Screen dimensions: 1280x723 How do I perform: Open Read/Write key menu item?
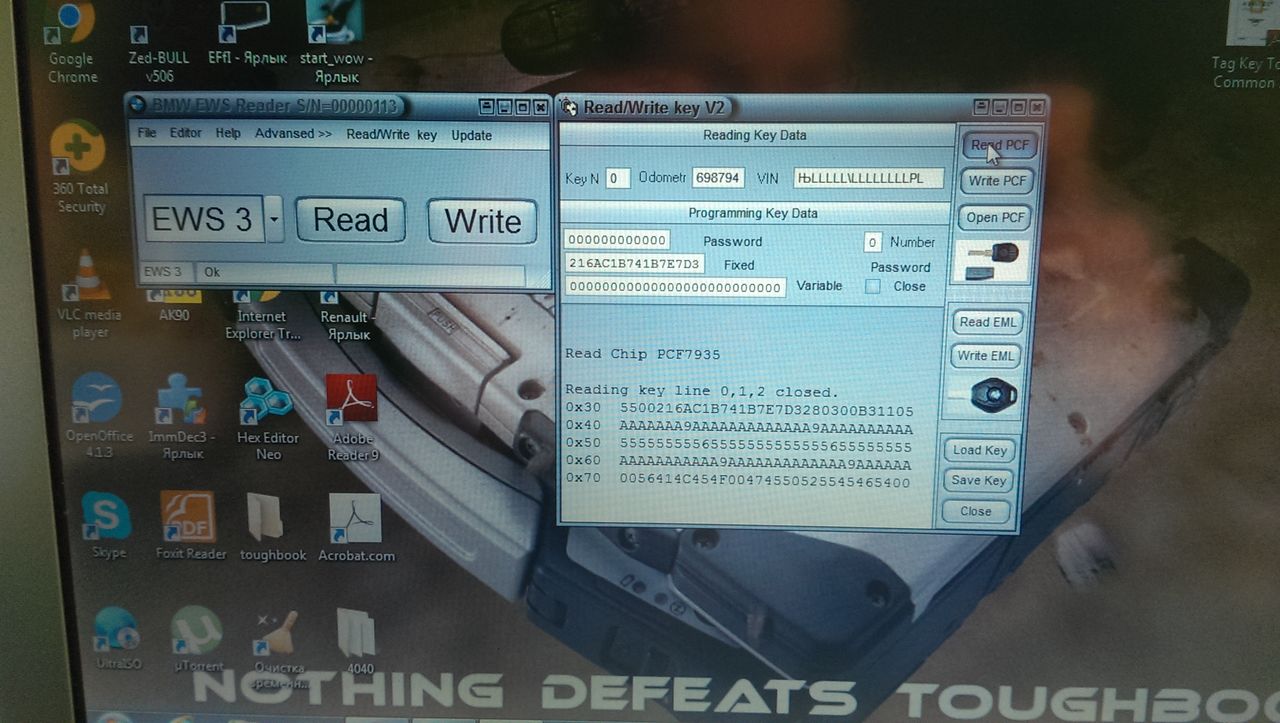(x=391, y=135)
